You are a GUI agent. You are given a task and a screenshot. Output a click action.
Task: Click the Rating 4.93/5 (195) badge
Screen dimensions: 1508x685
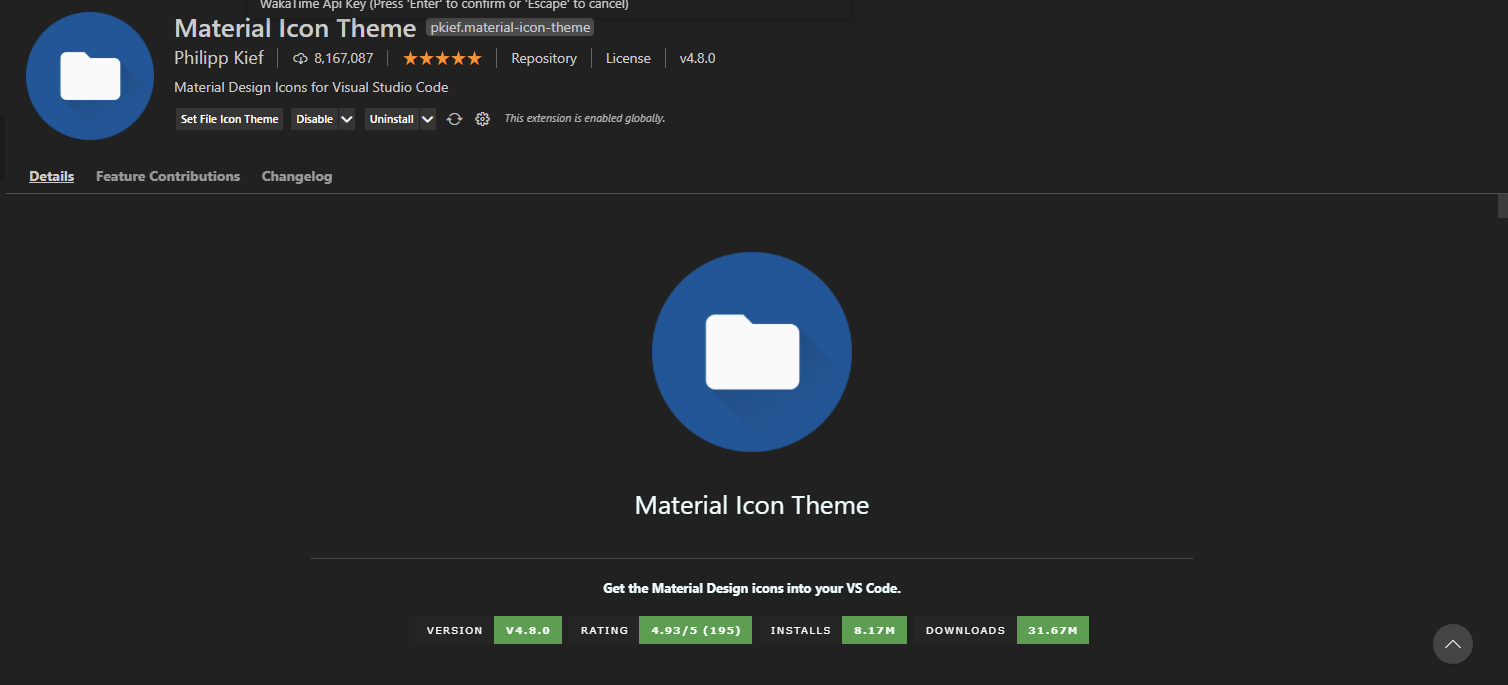[x=660, y=630]
